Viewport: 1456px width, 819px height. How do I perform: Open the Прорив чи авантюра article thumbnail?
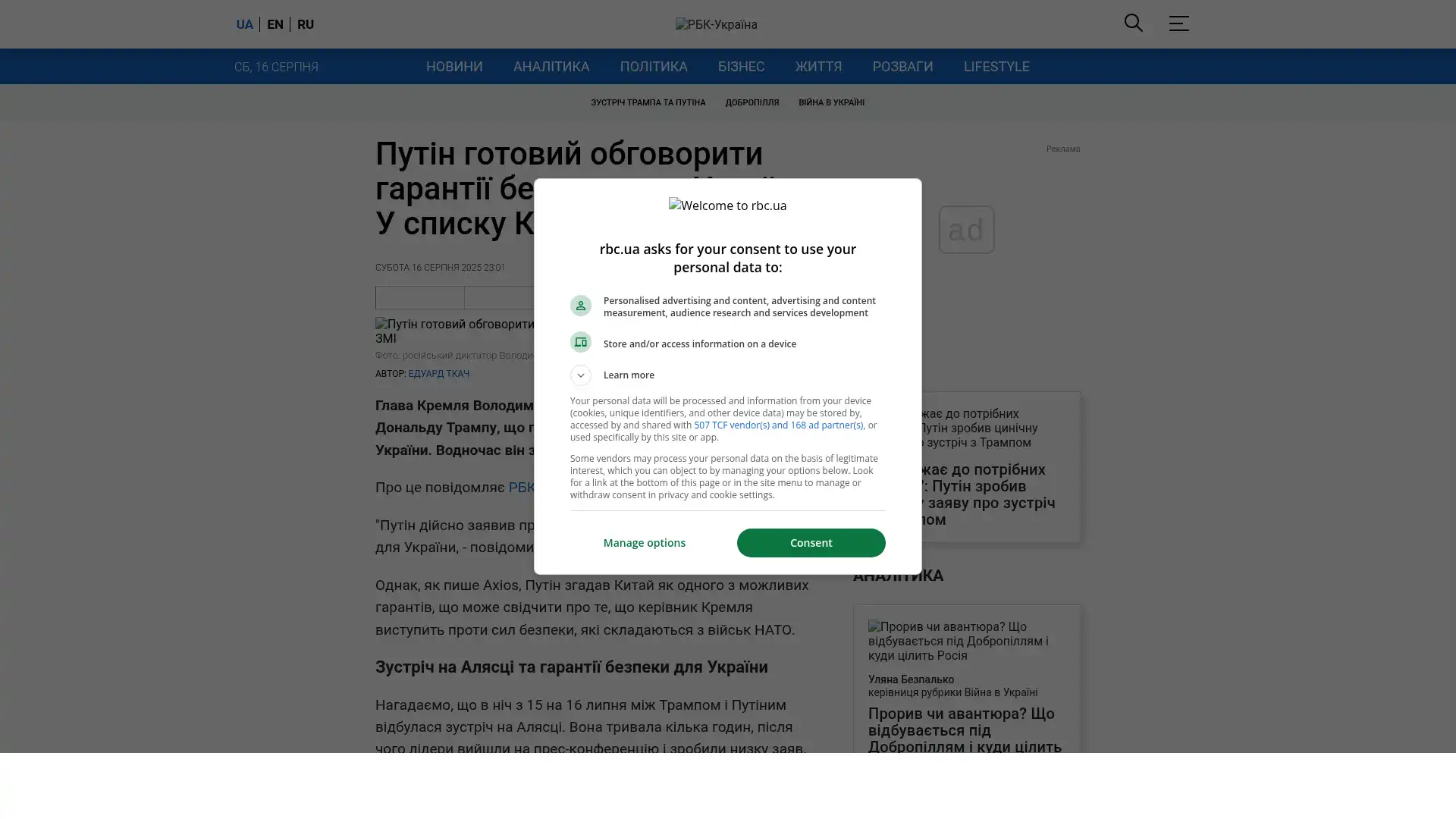[967, 641]
